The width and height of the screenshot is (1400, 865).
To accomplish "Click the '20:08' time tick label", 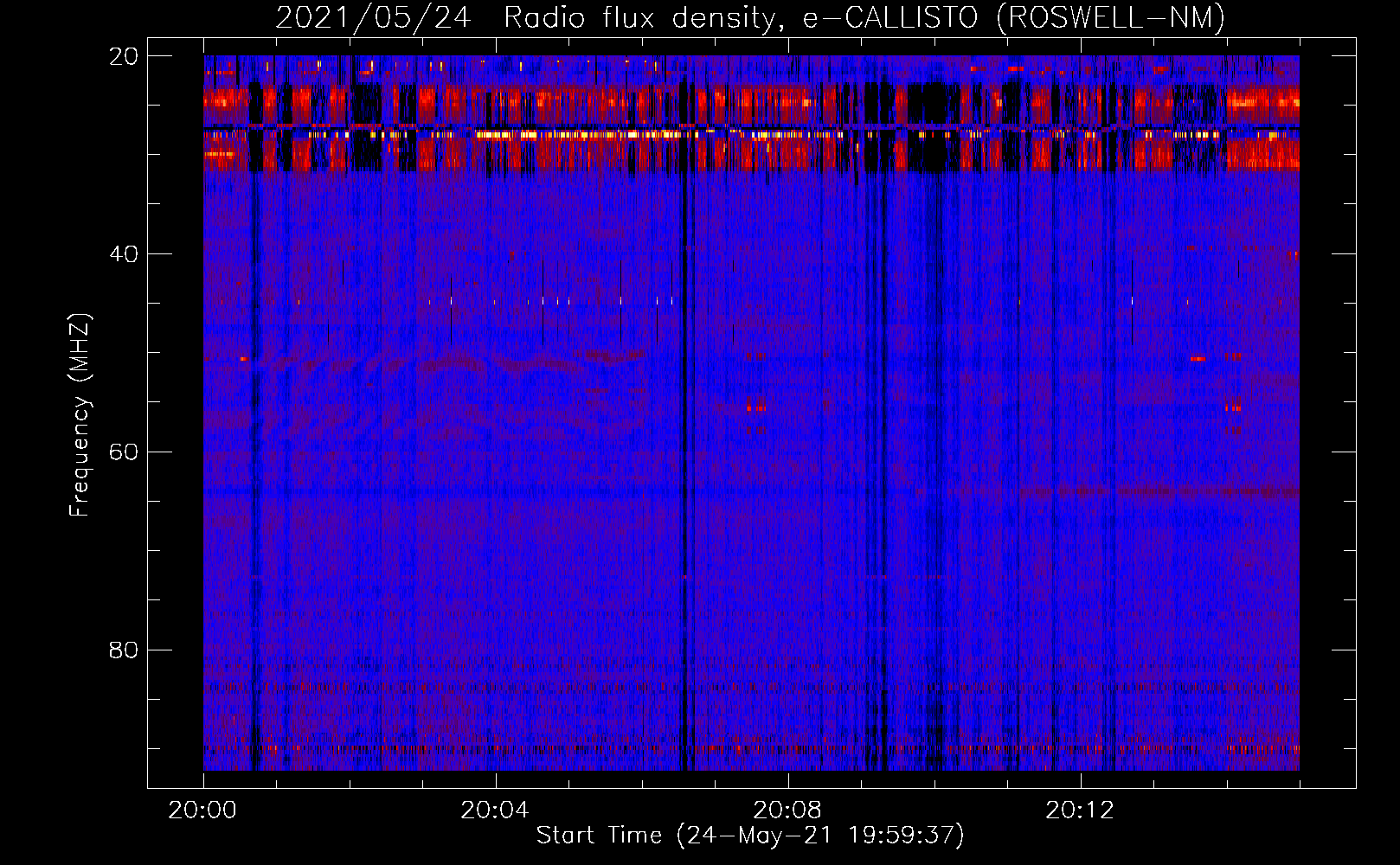I will (x=787, y=811).
